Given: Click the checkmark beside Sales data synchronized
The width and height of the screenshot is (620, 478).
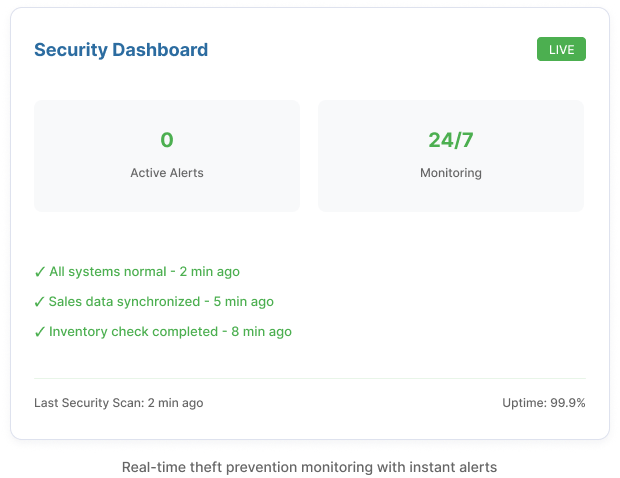Looking at the screenshot, I should click(x=40, y=301).
